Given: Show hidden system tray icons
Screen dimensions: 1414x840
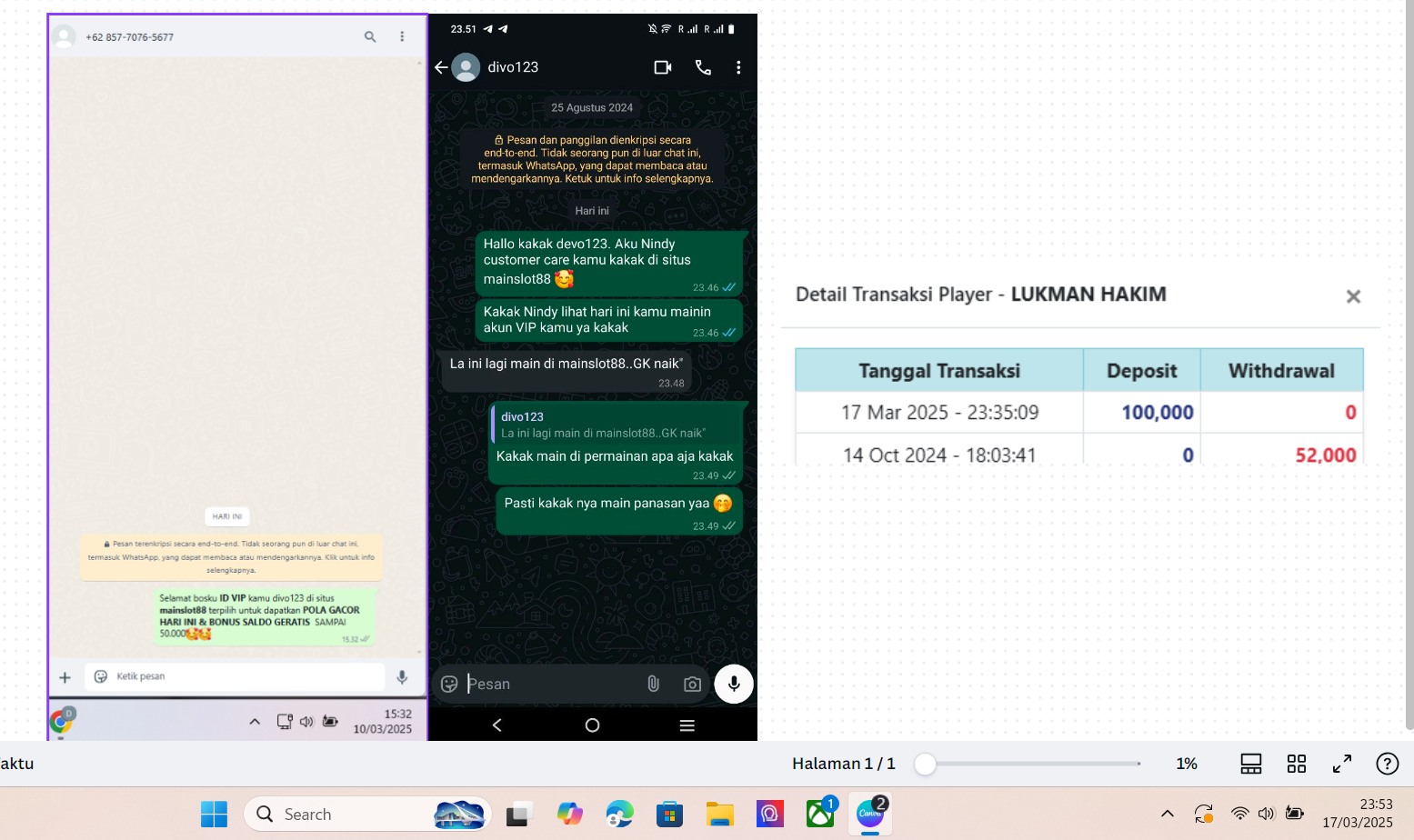Looking at the screenshot, I should (1168, 814).
